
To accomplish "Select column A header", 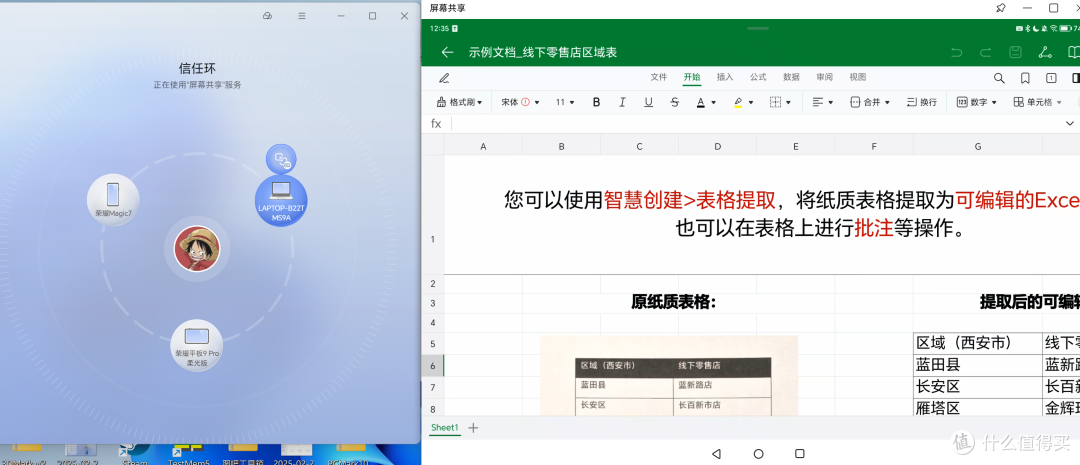I will 483,146.
